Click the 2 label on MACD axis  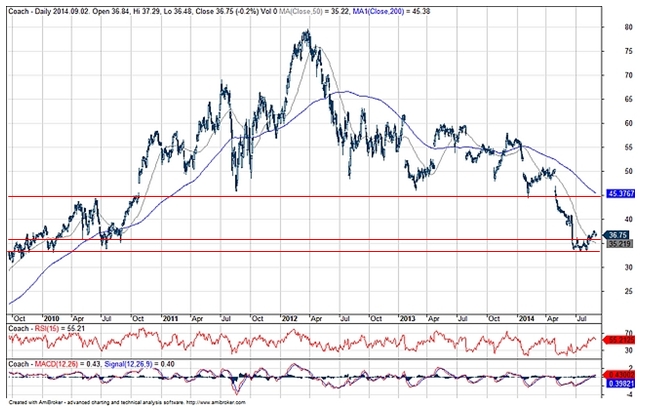pos(631,368)
